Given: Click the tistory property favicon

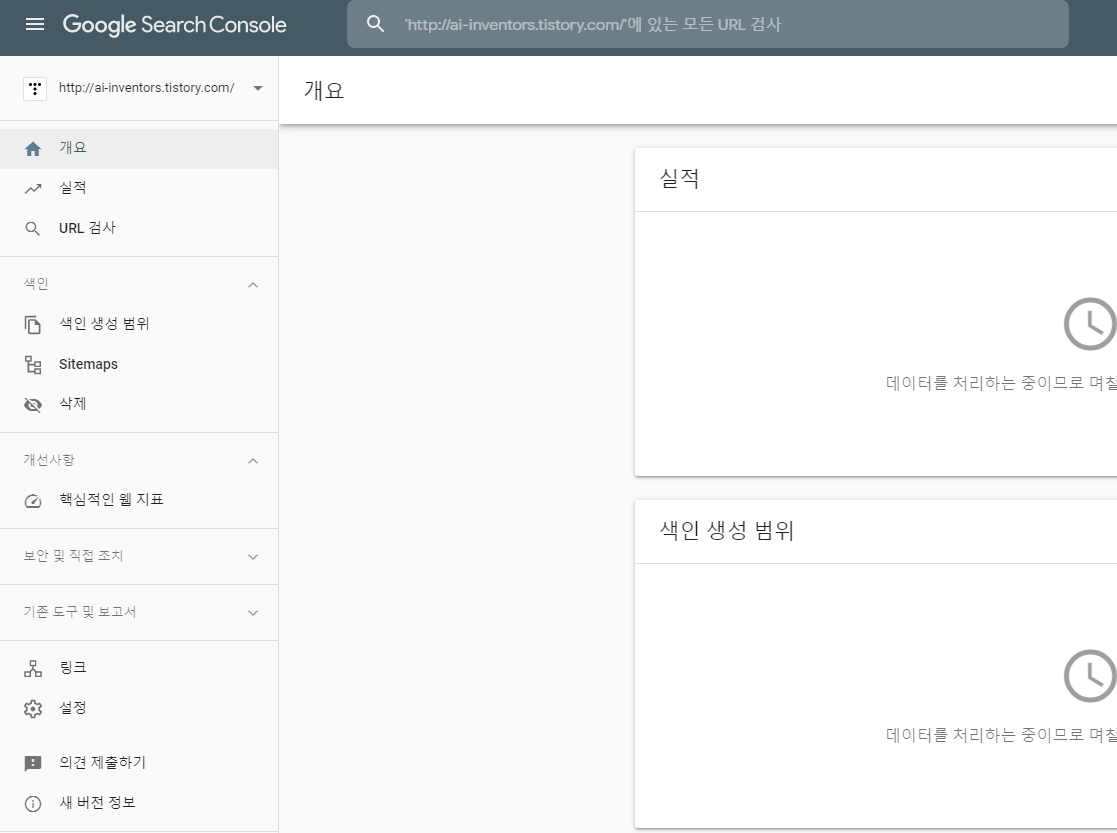Looking at the screenshot, I should point(35,89).
